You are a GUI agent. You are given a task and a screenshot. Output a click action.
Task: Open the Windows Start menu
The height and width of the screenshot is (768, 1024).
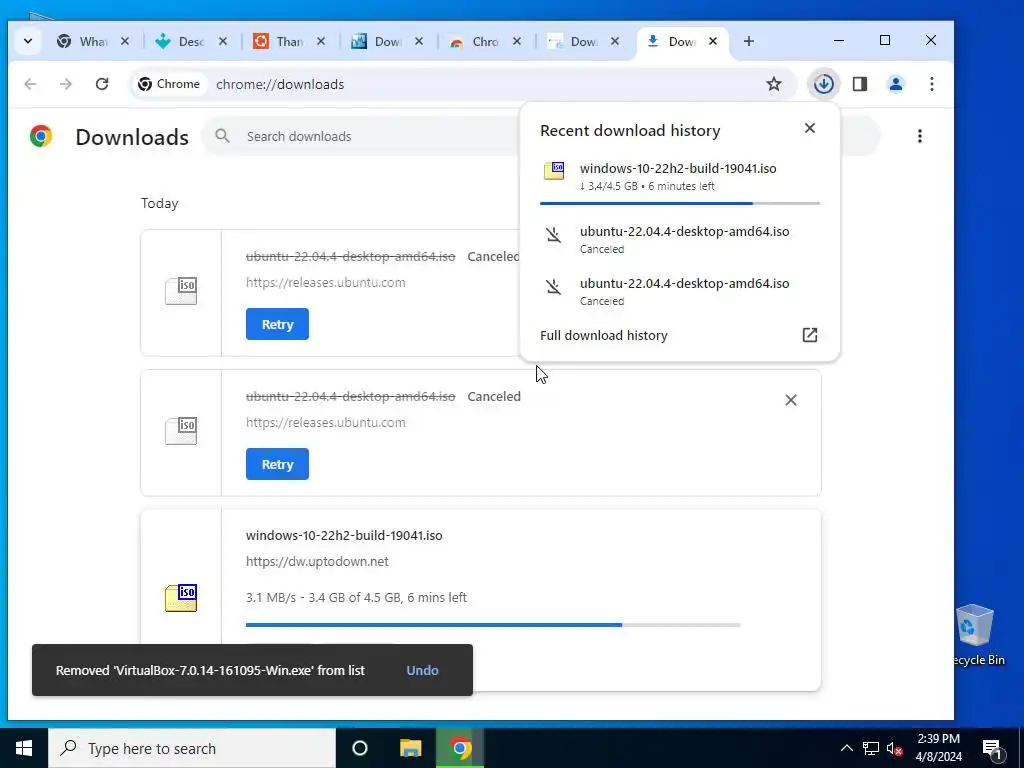24,748
